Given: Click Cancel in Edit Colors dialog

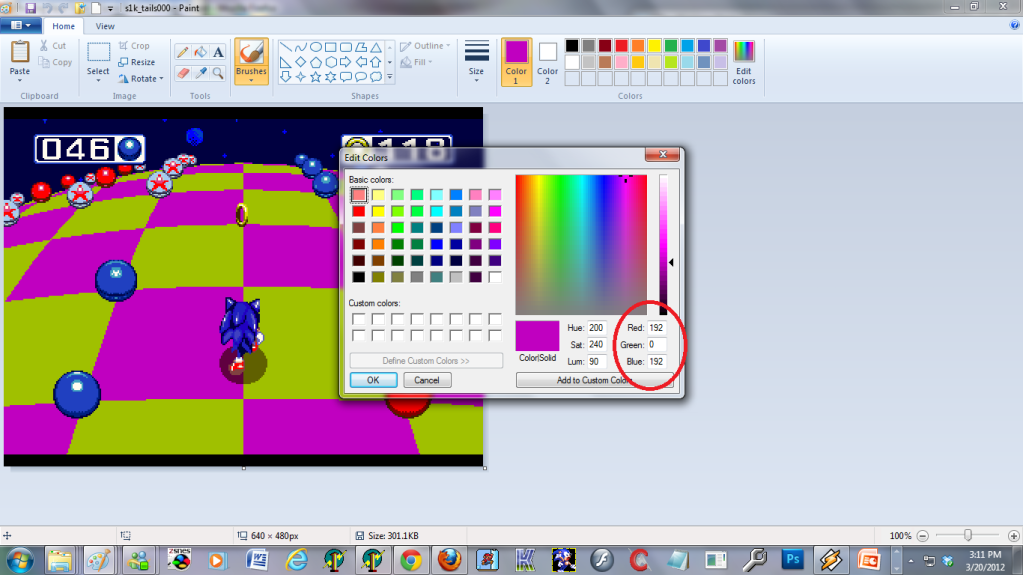Looking at the screenshot, I should point(427,380).
